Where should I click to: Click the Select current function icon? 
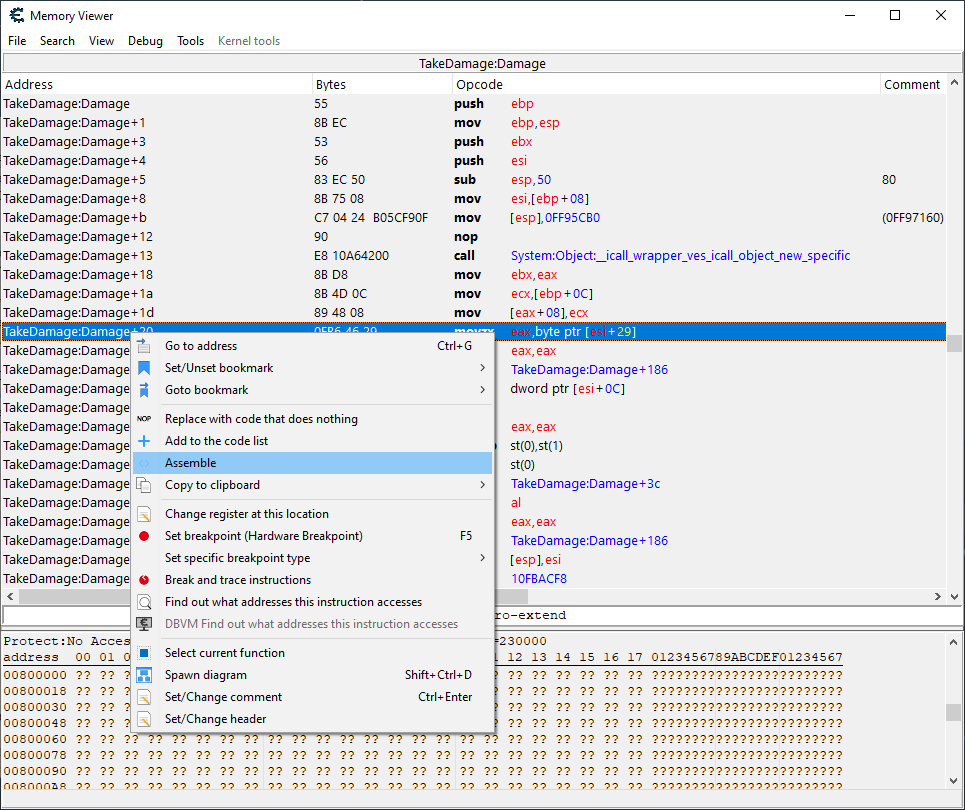[144, 653]
